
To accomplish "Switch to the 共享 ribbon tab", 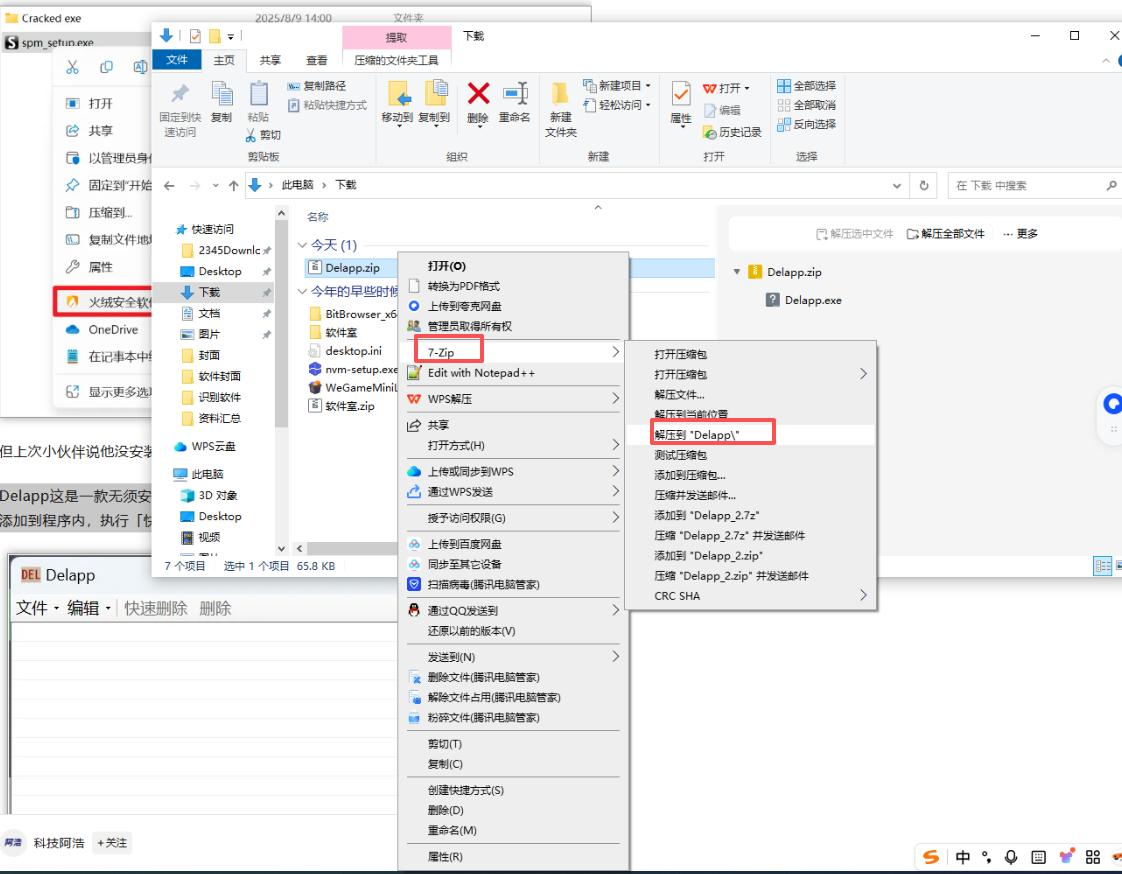I will tap(270, 60).
